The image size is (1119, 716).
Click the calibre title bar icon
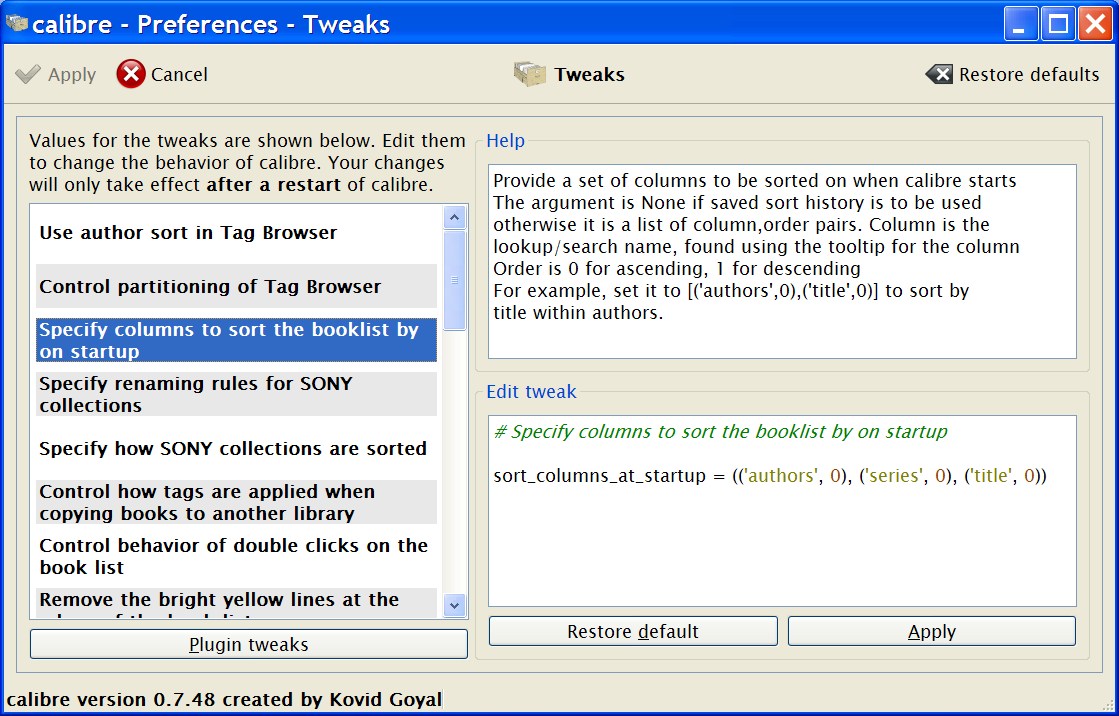(x=16, y=24)
